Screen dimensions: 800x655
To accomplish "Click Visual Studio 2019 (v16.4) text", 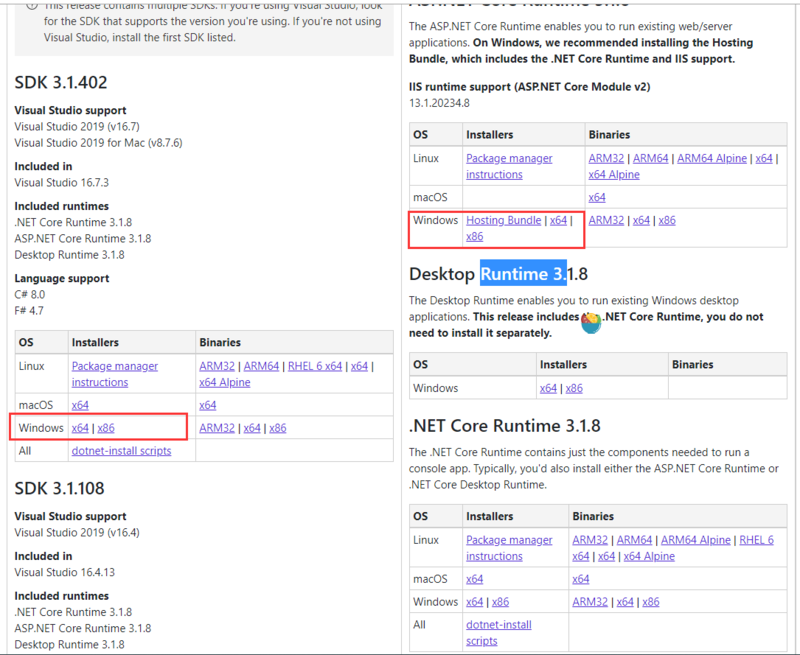I will 77,533.
